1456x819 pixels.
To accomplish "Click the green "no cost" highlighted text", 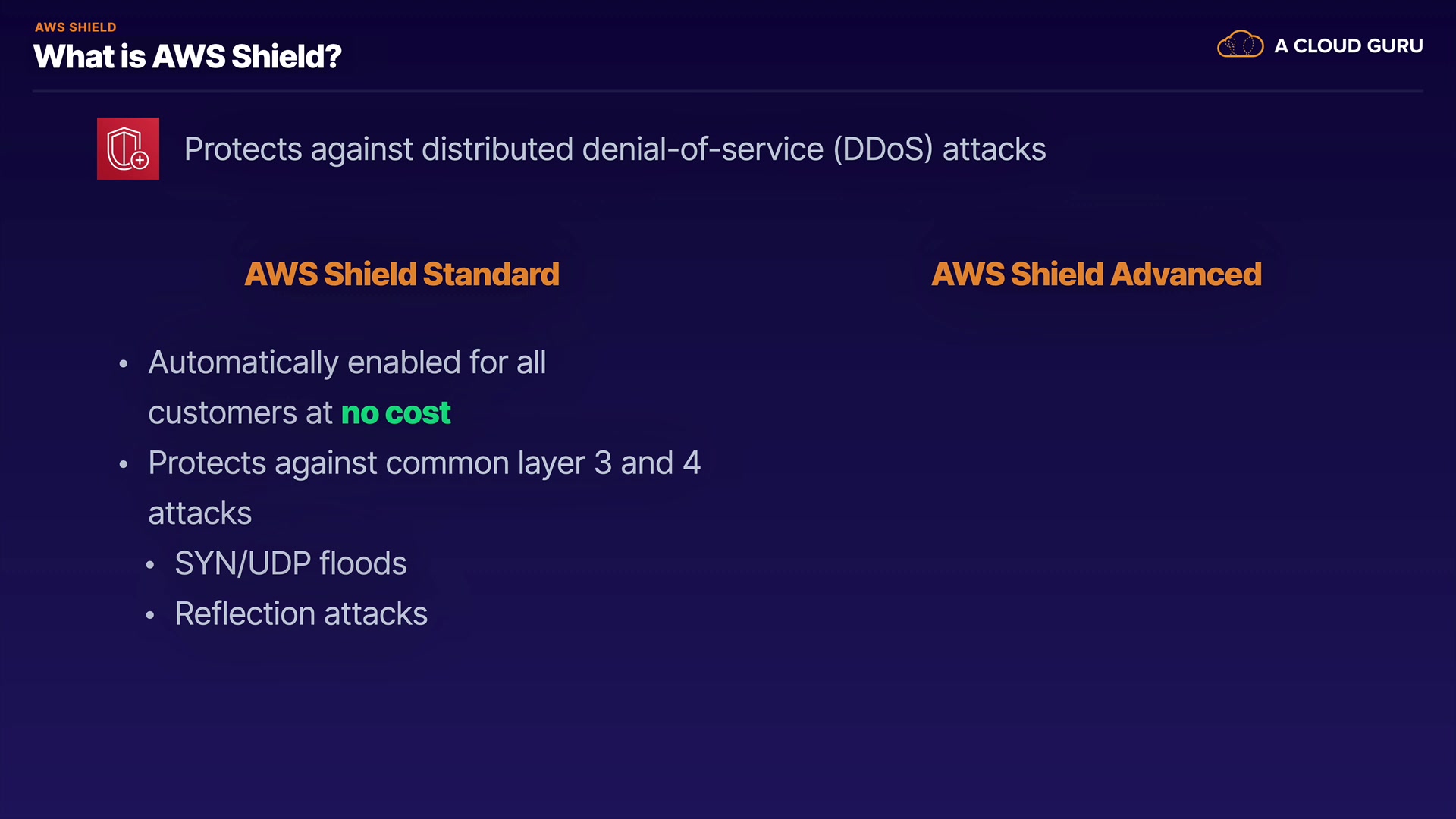I will pyautogui.click(x=396, y=413).
